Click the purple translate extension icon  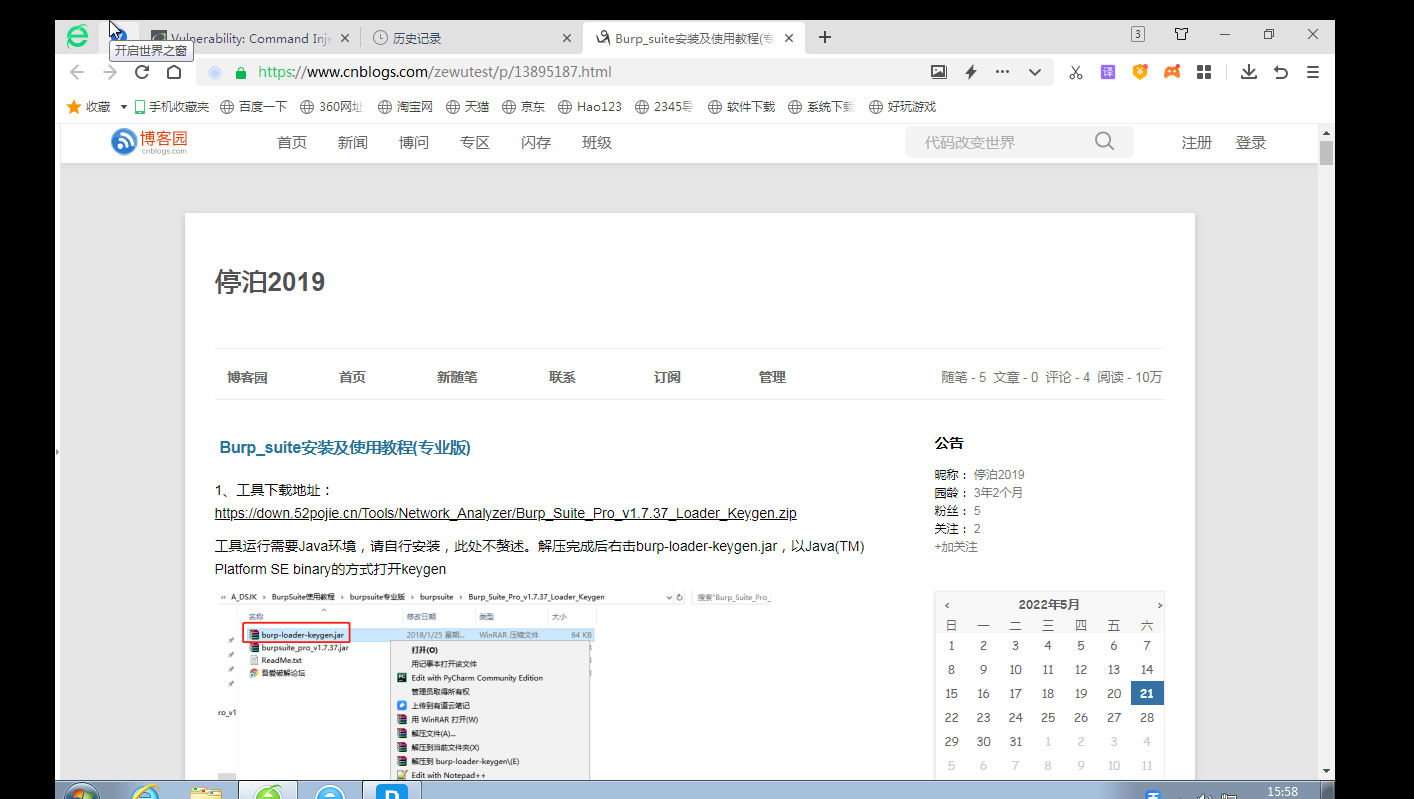[1108, 72]
